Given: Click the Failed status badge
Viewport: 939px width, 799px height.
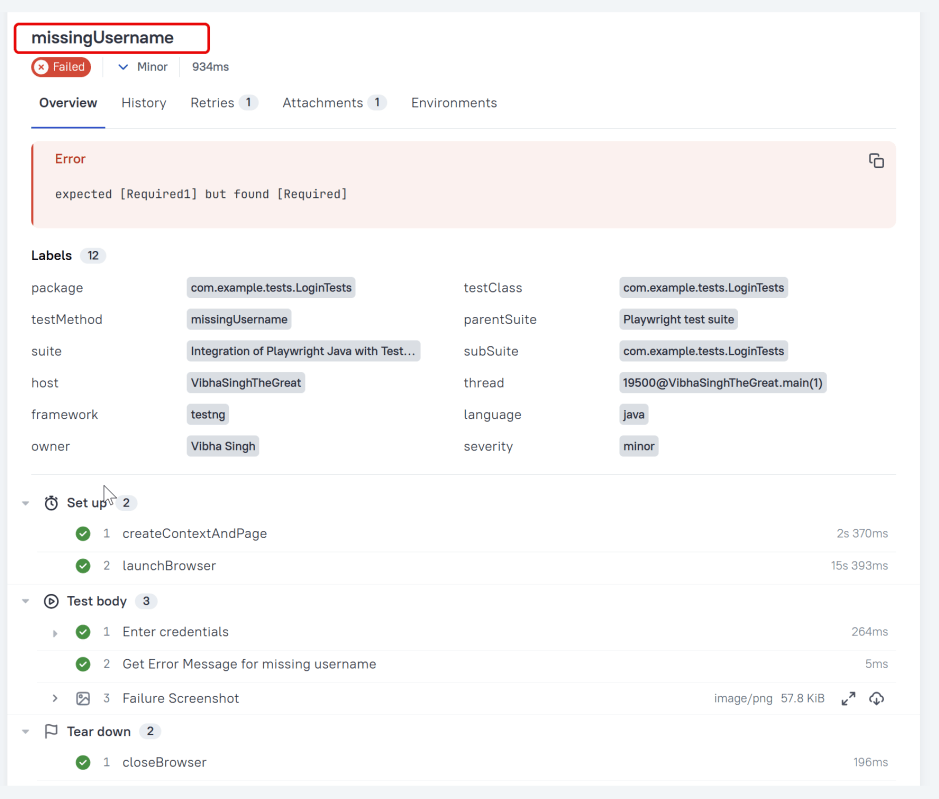Looking at the screenshot, I should pos(61,67).
